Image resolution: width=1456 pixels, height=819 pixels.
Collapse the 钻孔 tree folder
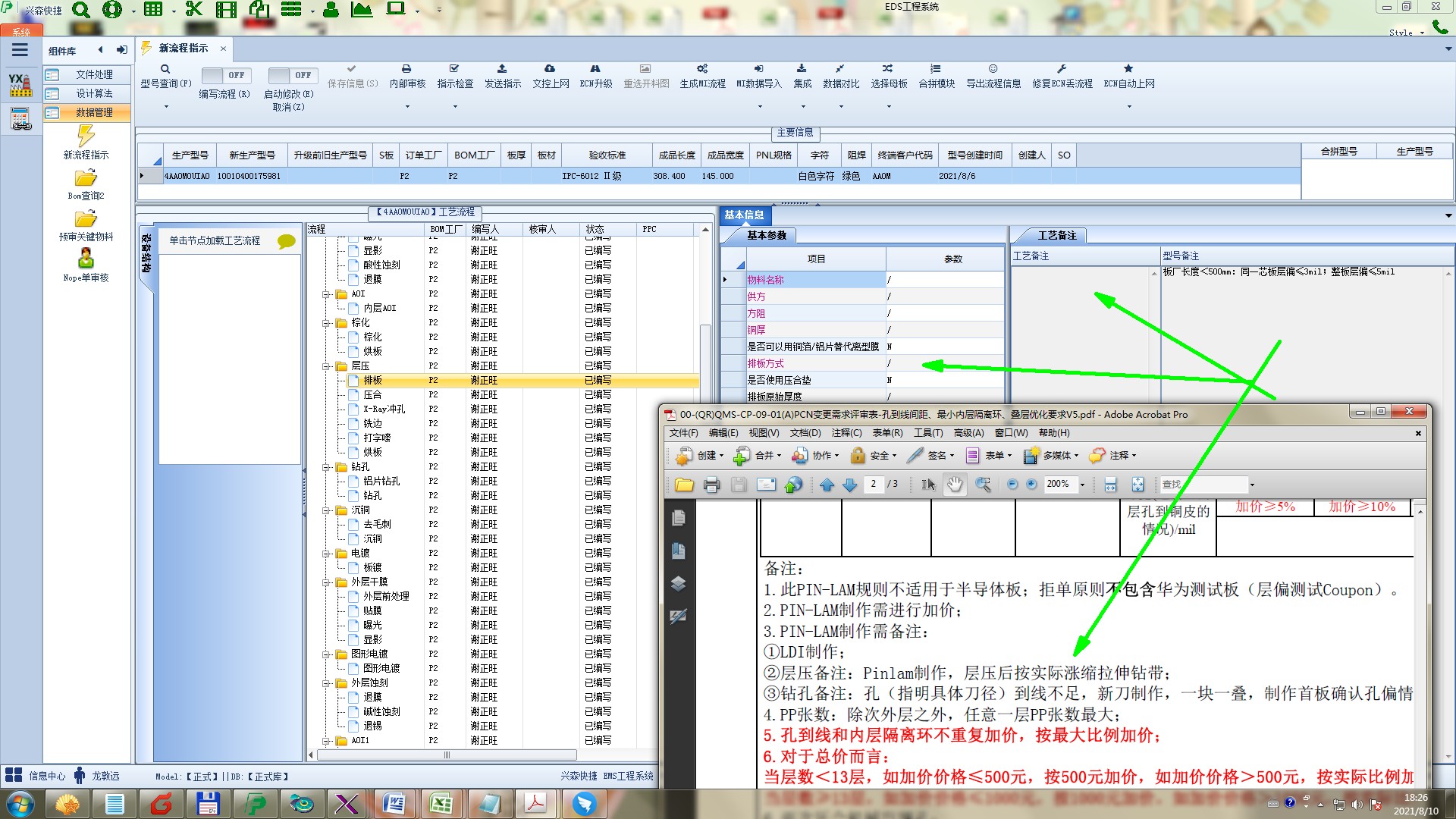point(326,467)
